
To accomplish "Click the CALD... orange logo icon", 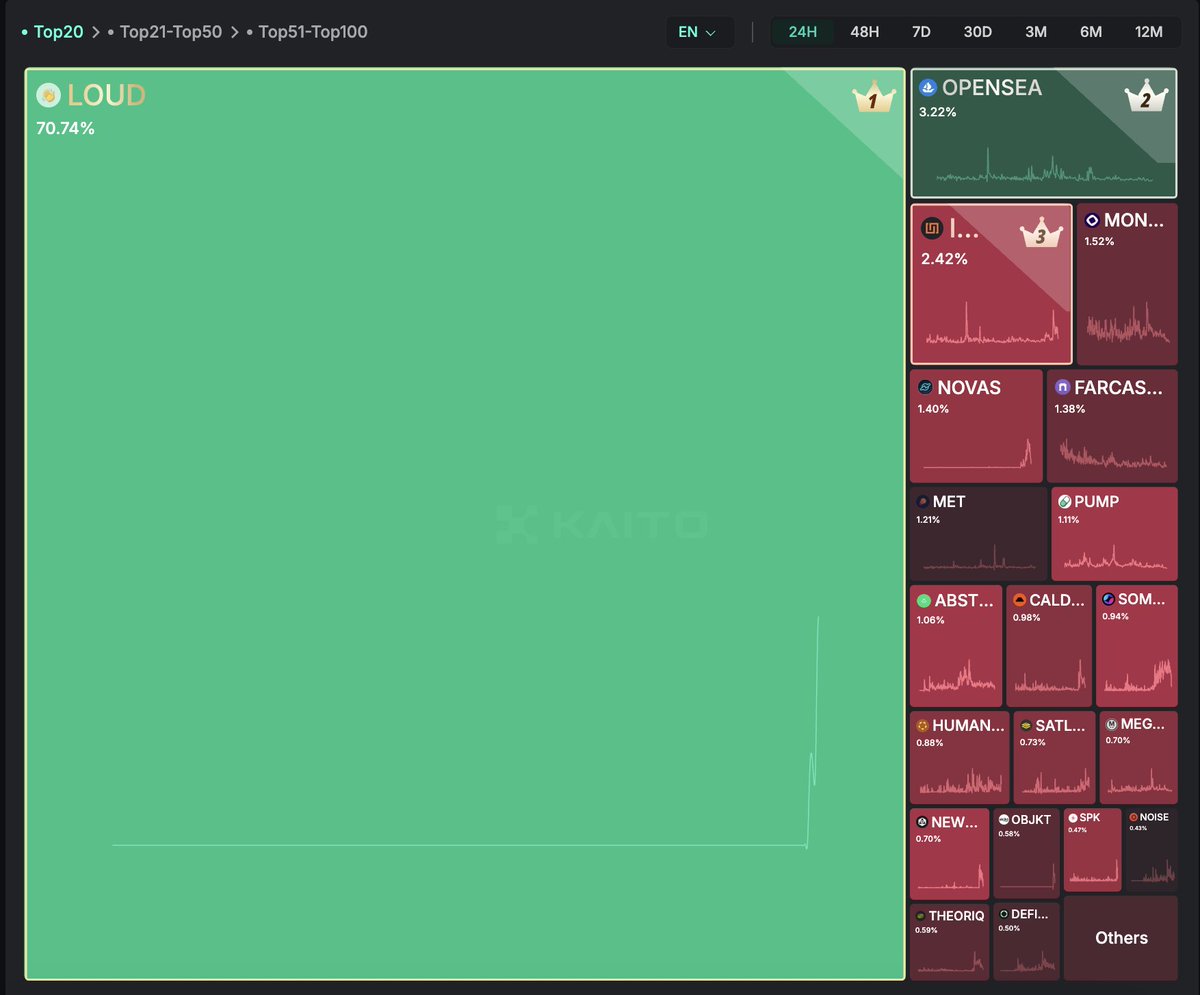I will (1019, 600).
